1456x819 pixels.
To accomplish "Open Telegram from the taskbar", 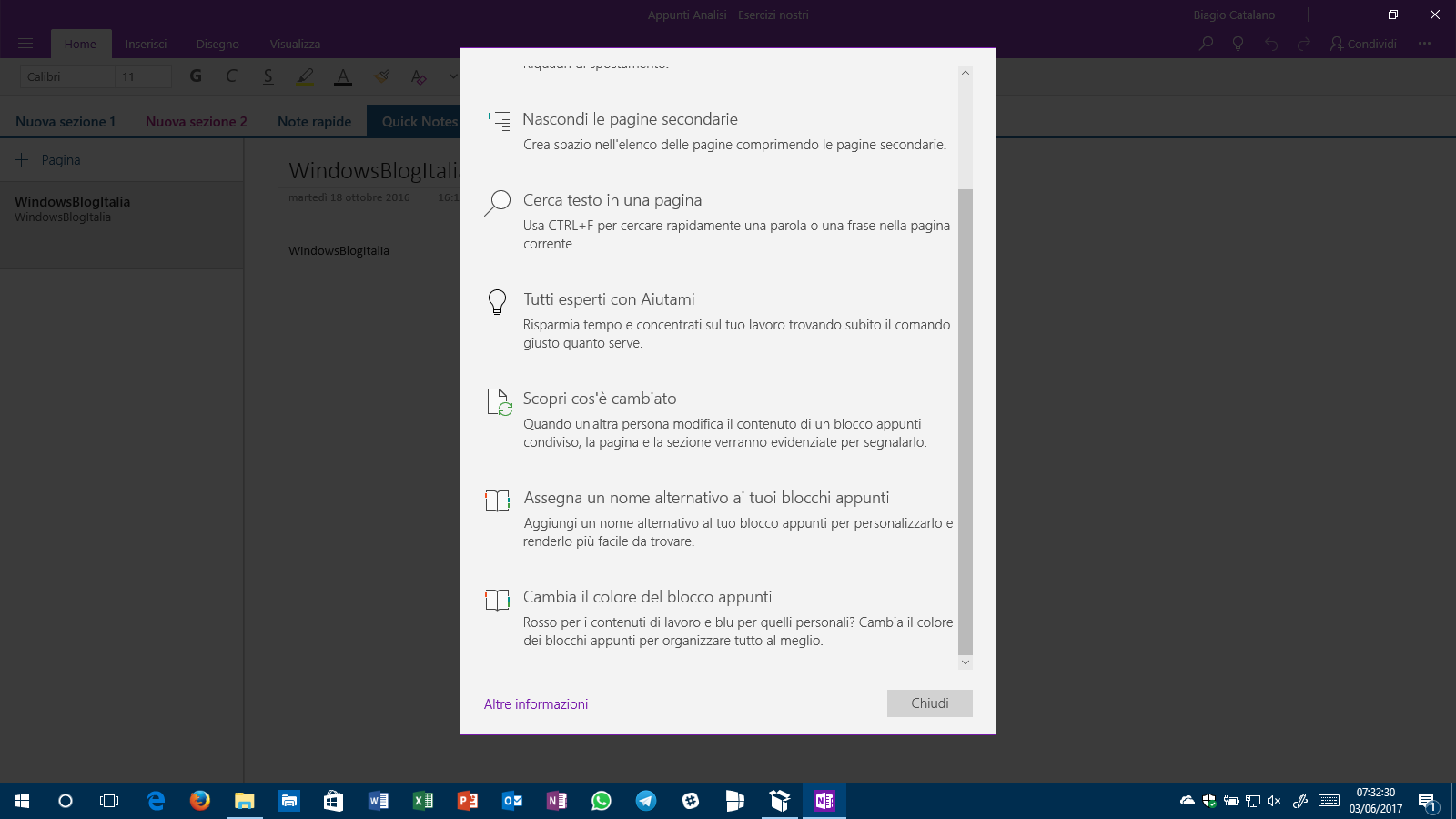I will (646, 801).
